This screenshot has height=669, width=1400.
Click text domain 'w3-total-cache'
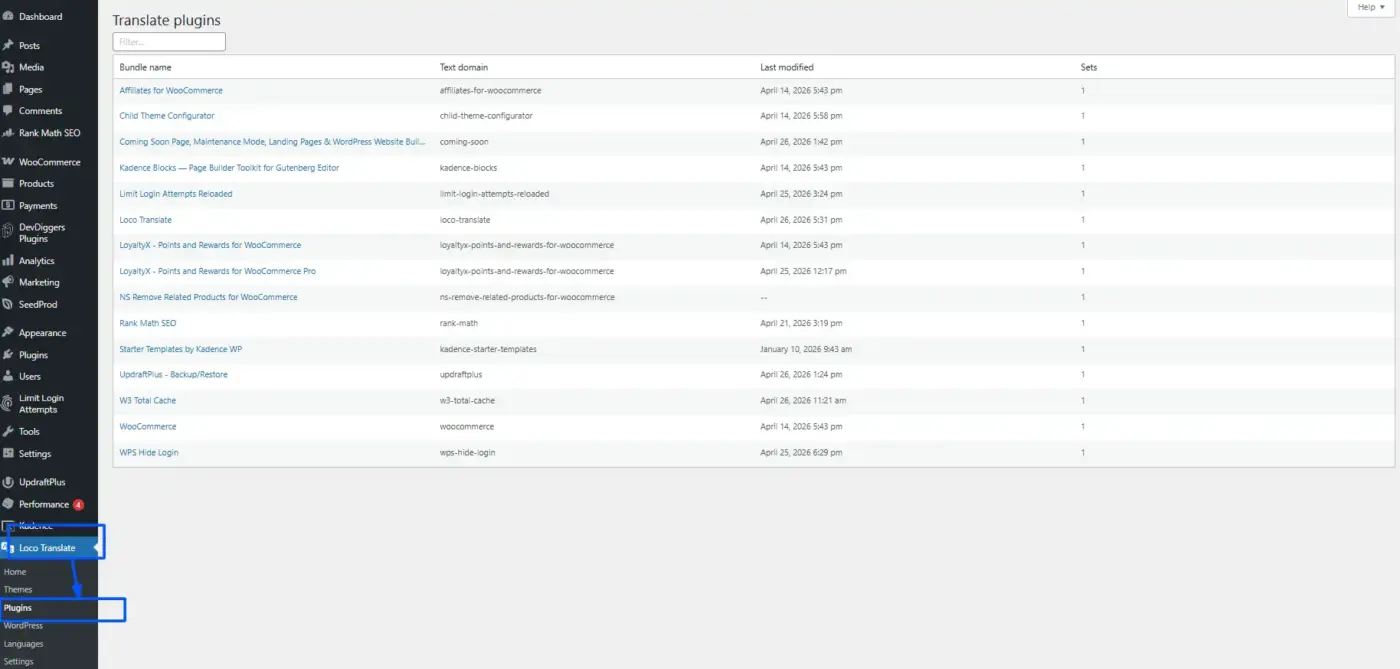(467, 401)
